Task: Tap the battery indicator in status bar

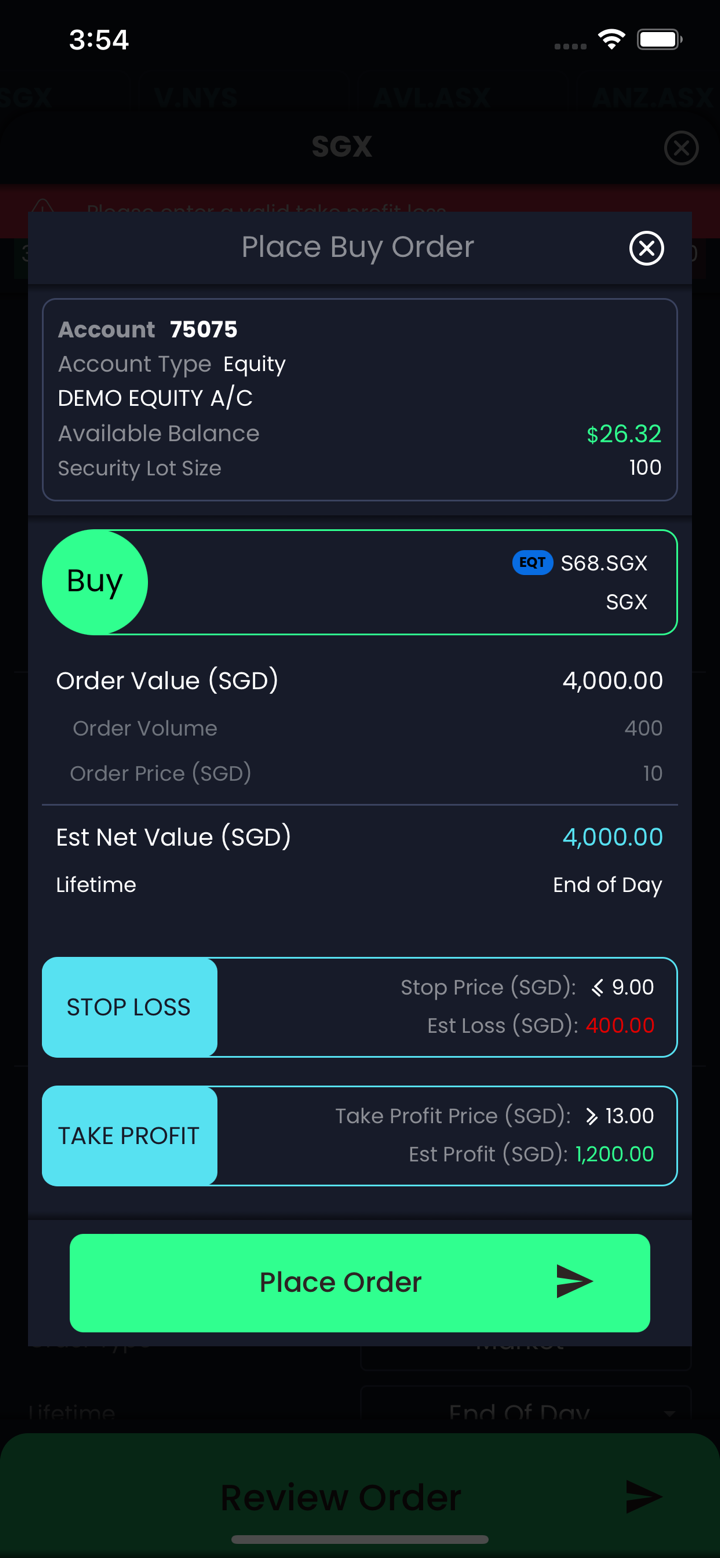Action: 659,40
